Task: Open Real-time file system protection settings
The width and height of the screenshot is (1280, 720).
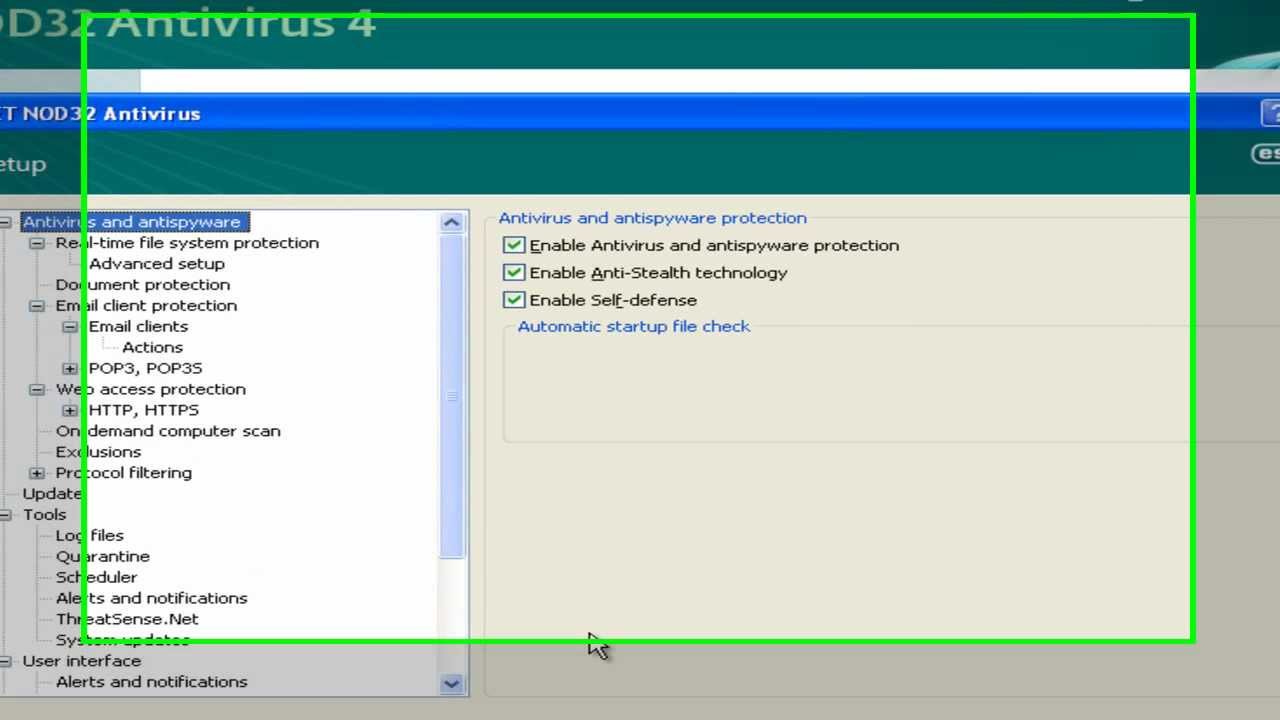Action: click(187, 243)
